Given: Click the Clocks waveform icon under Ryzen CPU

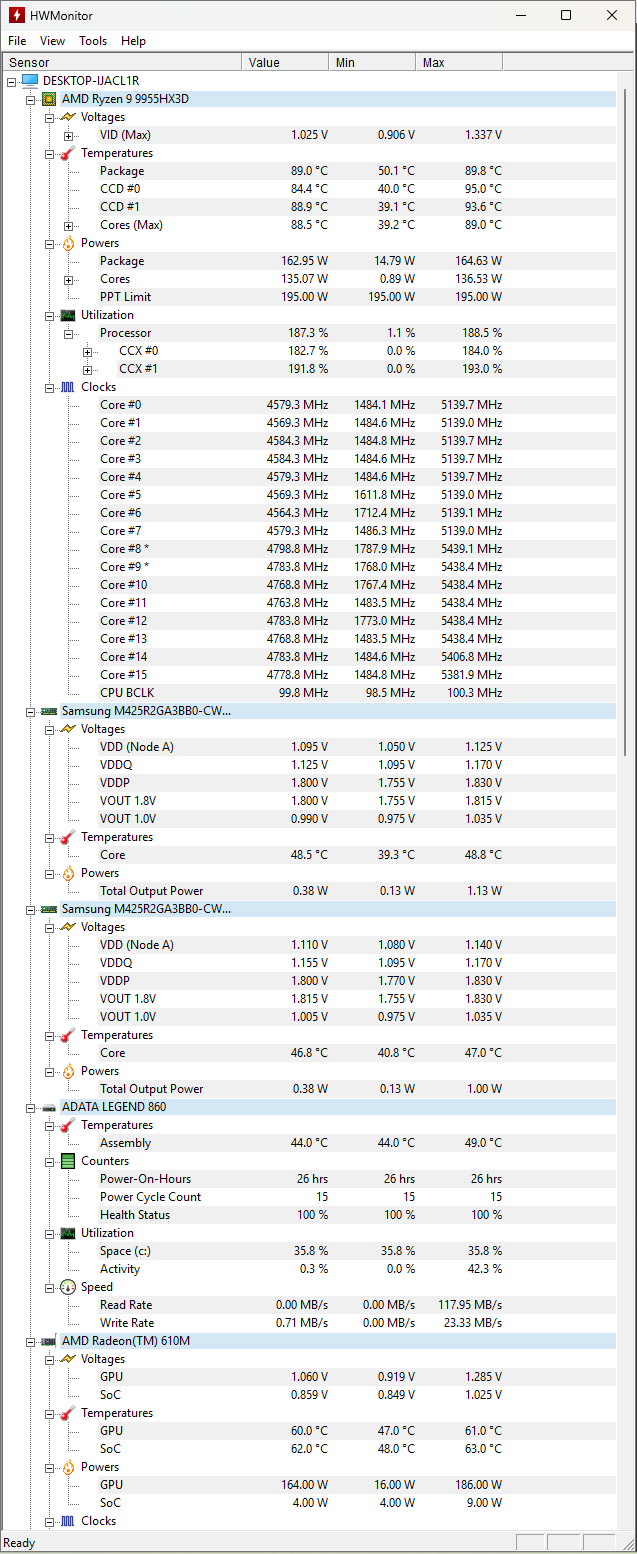Looking at the screenshot, I should tap(68, 387).
